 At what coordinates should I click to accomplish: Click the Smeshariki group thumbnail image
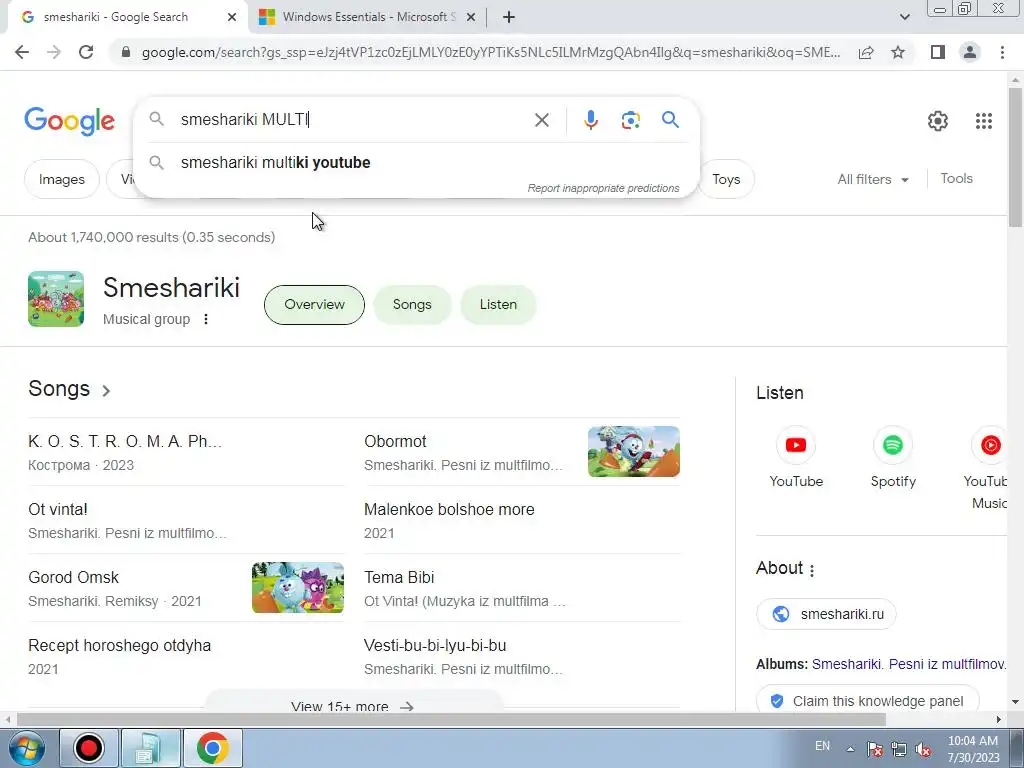point(56,298)
